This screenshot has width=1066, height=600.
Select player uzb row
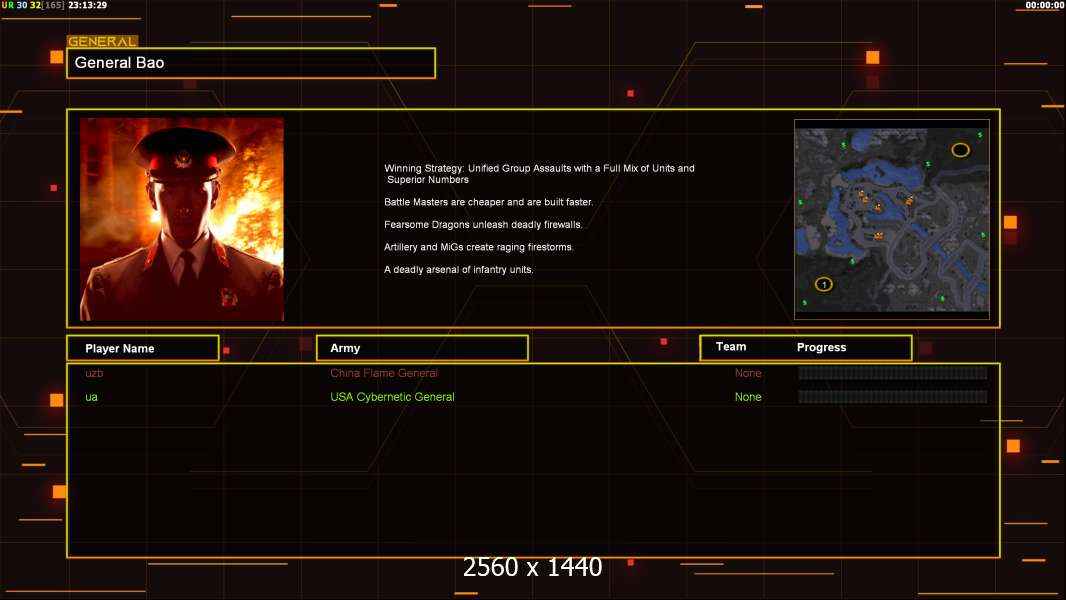tap(533, 373)
